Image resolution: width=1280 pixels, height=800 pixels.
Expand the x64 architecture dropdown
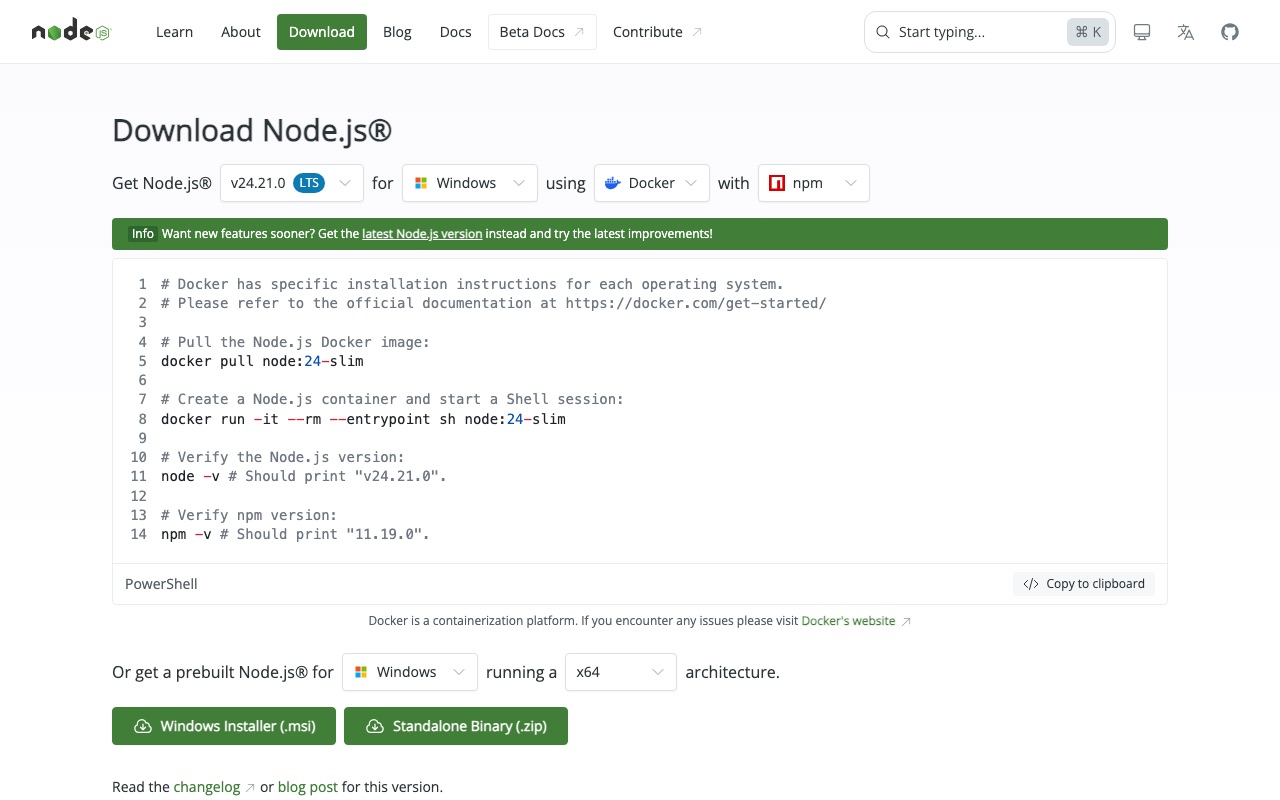click(621, 672)
